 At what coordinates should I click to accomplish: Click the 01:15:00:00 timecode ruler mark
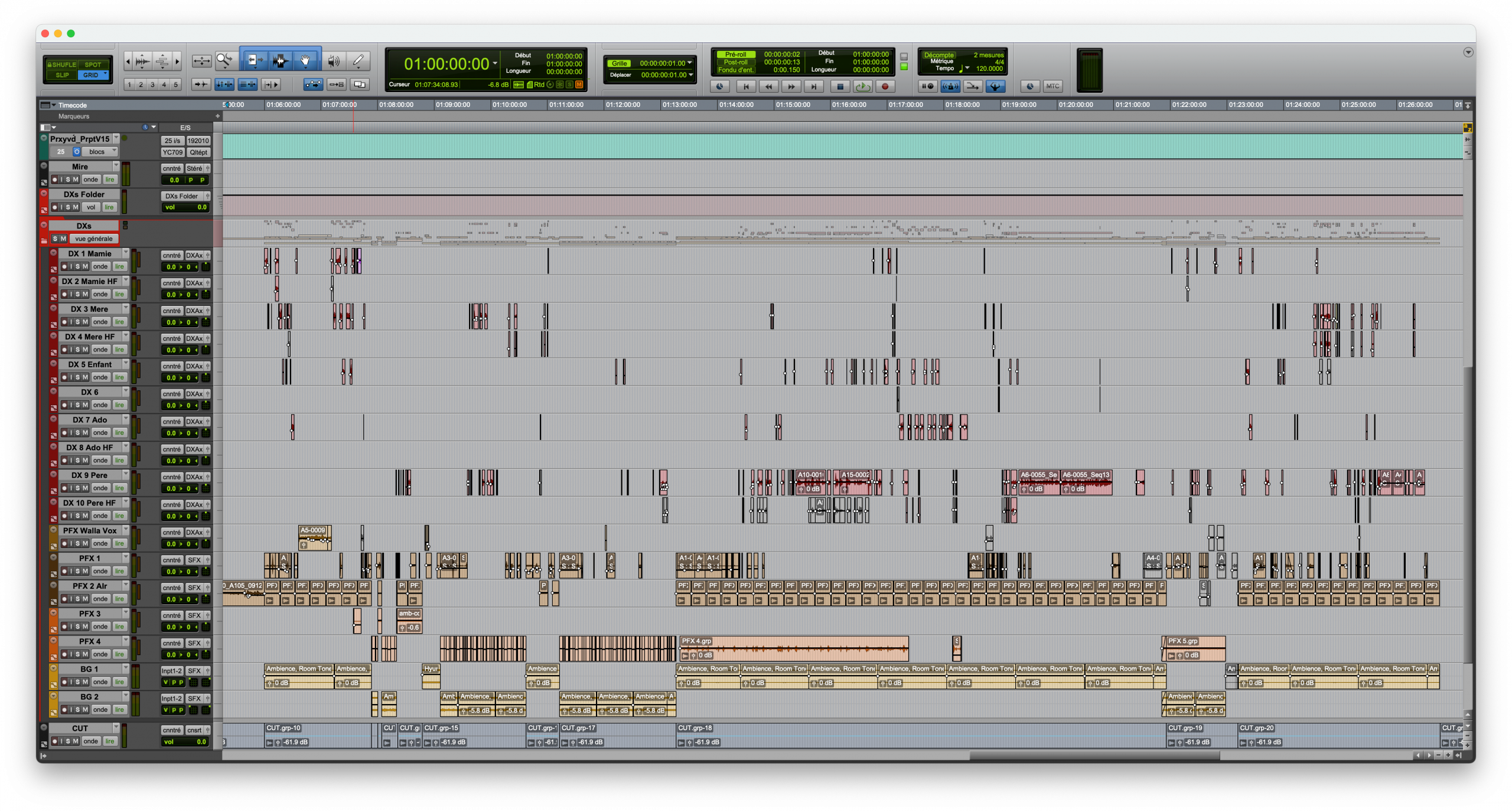point(793,105)
